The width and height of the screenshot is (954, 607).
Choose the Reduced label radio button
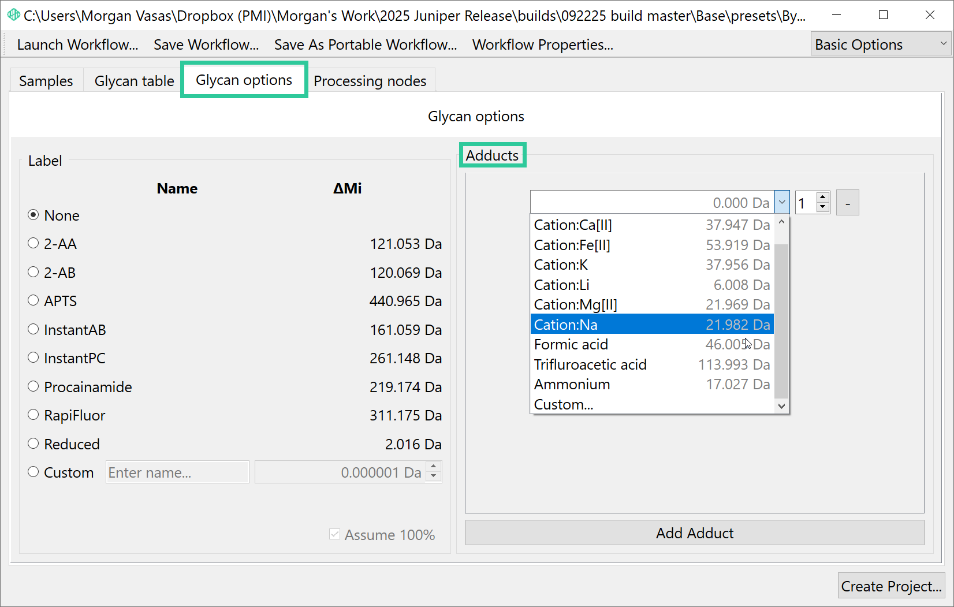tap(33, 443)
